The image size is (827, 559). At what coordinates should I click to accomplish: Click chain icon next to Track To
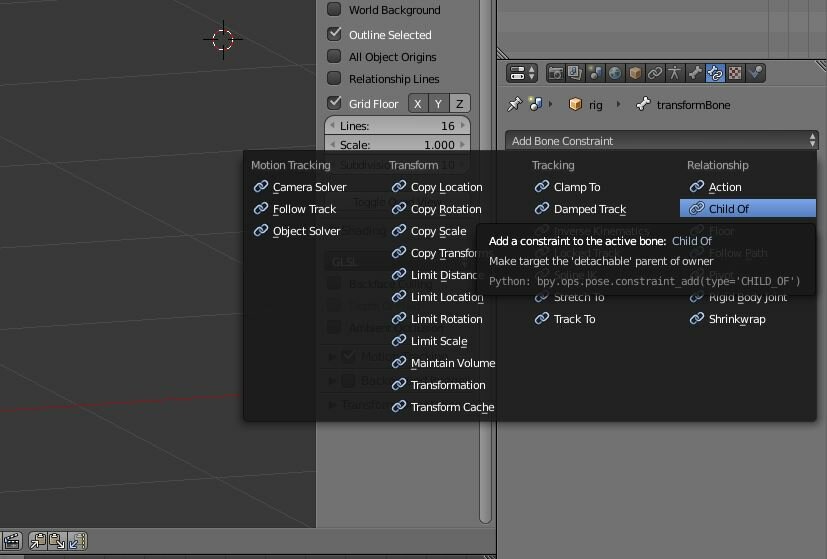[542, 319]
